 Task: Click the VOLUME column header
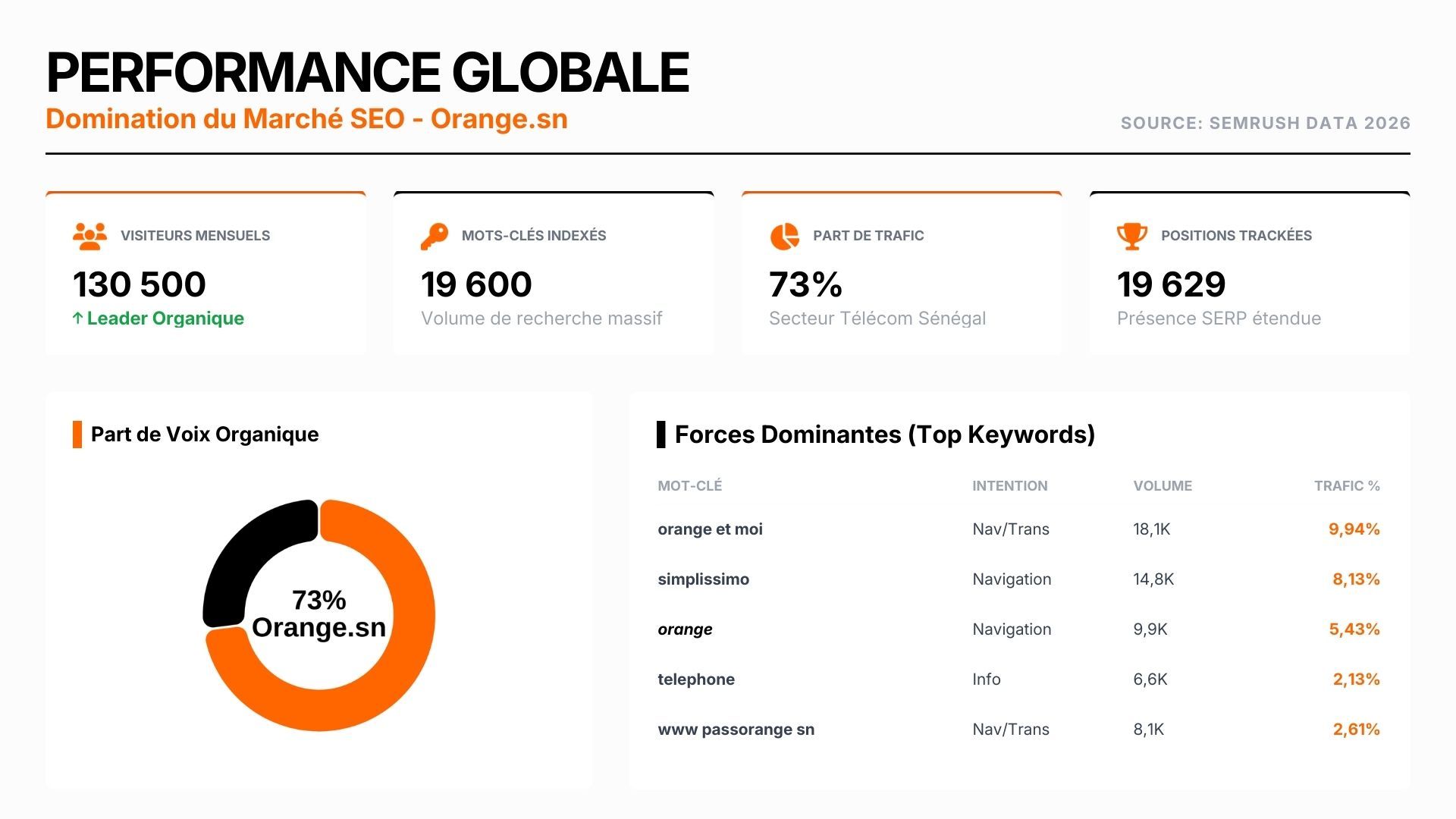[x=1163, y=486]
